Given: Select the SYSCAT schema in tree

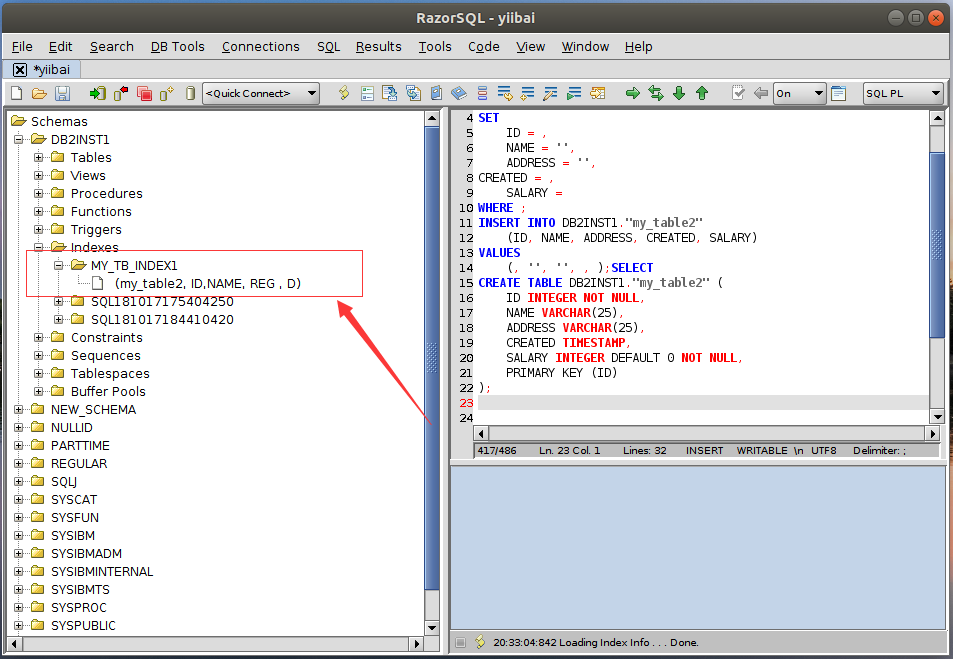Looking at the screenshot, I should tap(74, 499).
